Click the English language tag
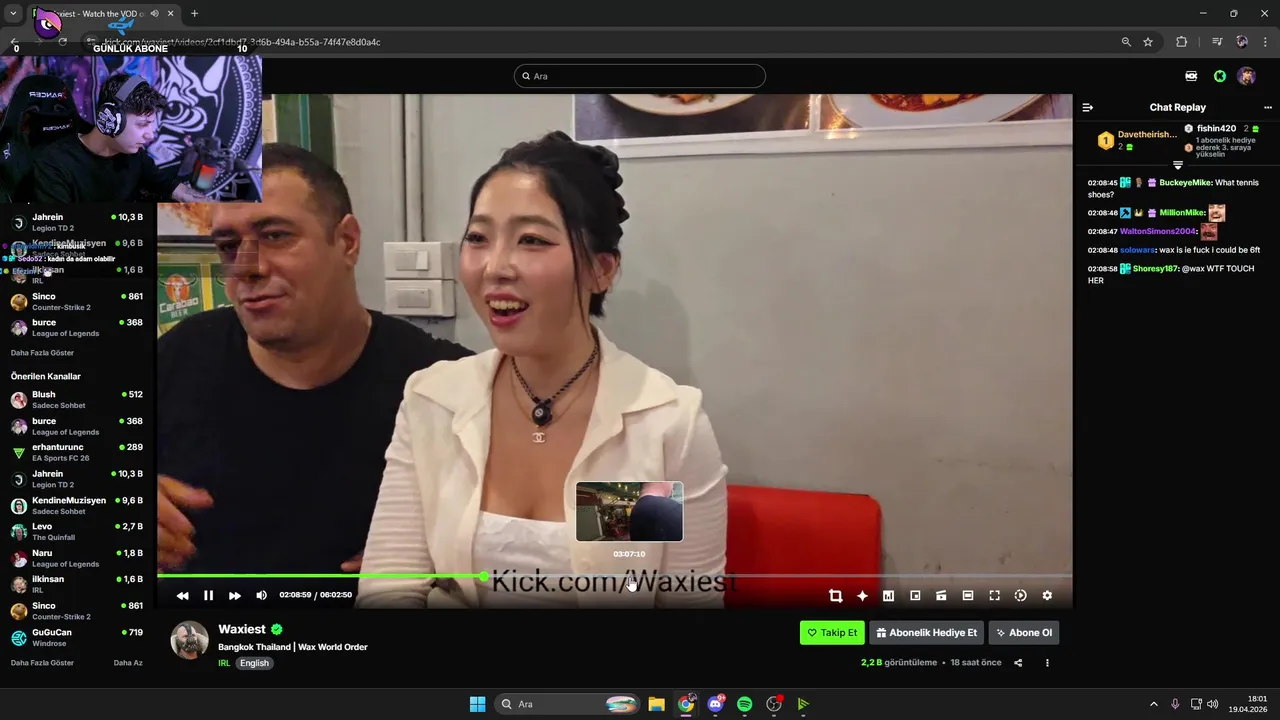 point(254,663)
